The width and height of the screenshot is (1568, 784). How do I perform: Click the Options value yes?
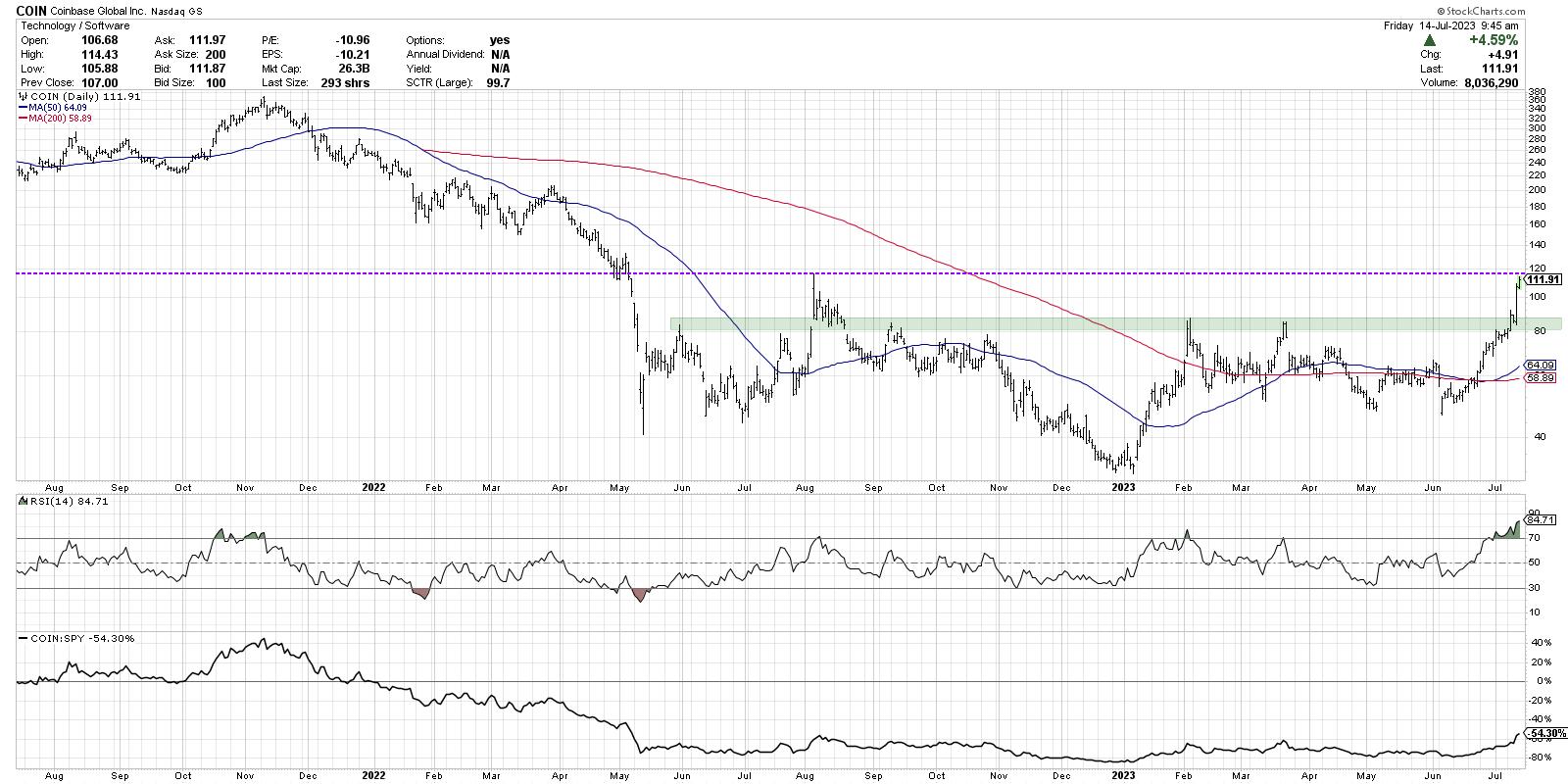tap(500, 40)
